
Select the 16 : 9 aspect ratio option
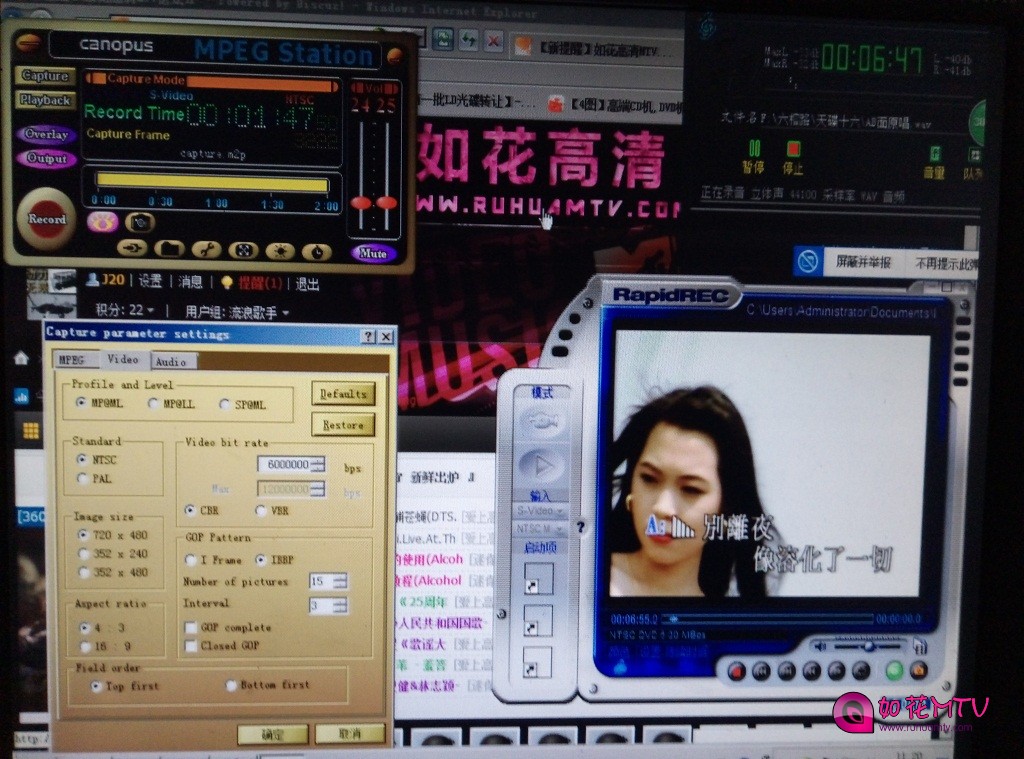point(85,646)
